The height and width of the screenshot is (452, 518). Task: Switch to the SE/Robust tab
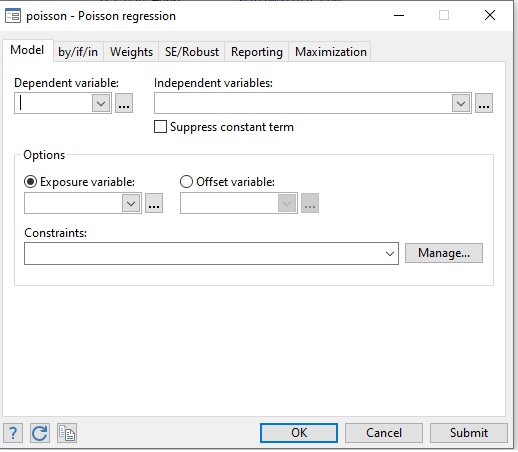[x=192, y=52]
